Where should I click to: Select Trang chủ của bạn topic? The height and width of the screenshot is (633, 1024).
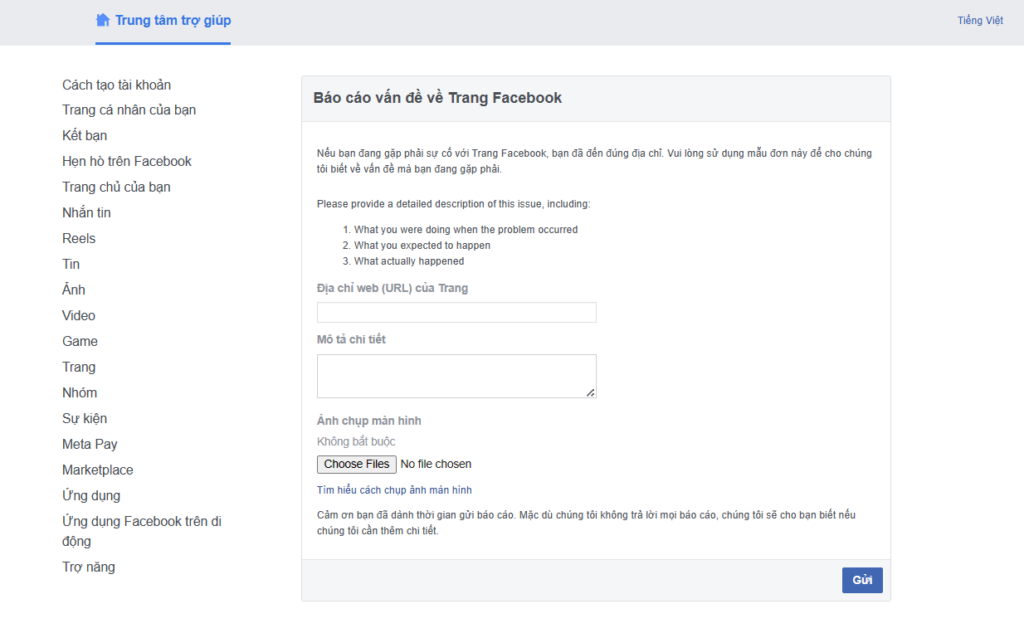116,187
